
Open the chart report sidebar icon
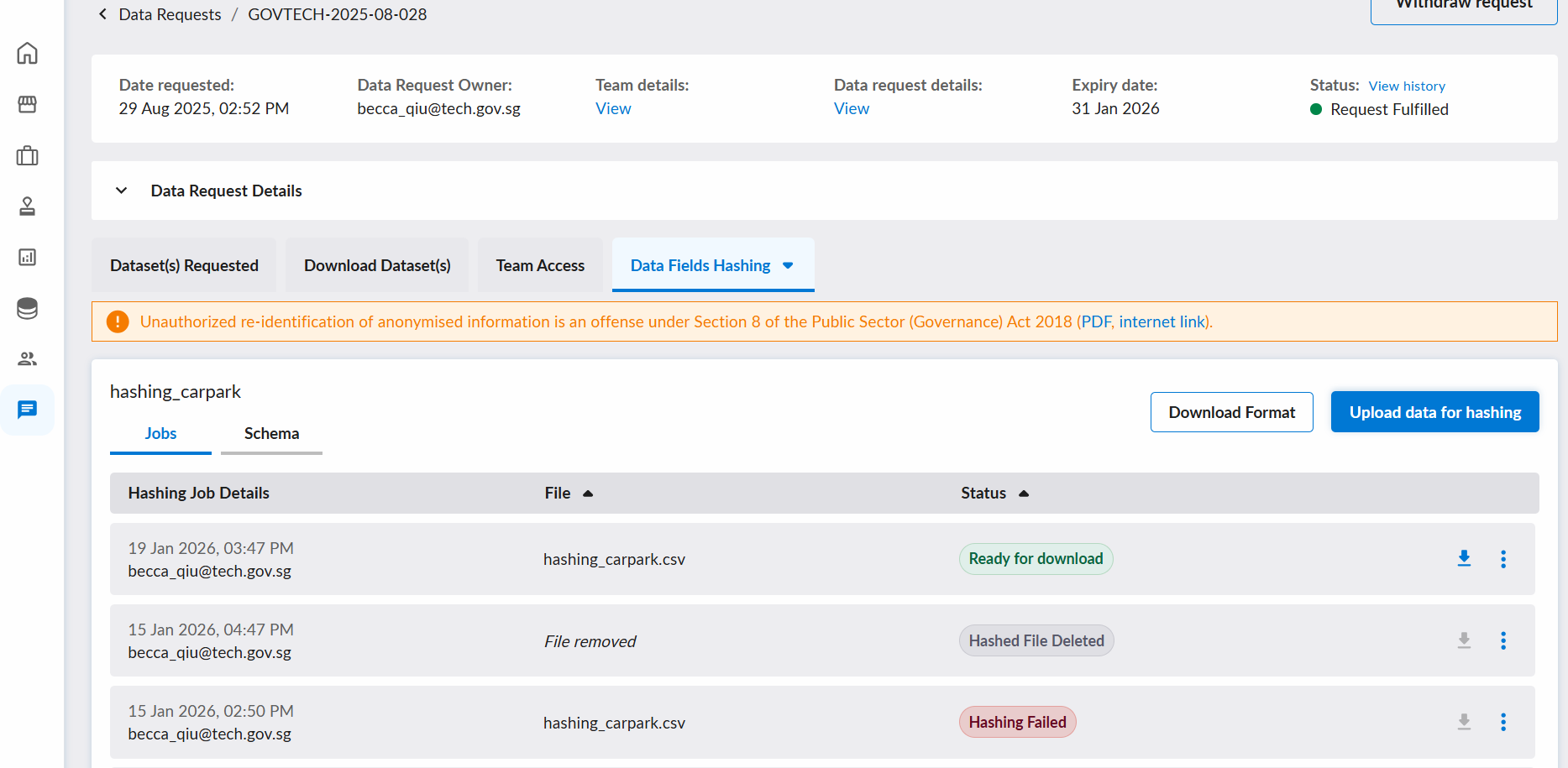point(27,257)
